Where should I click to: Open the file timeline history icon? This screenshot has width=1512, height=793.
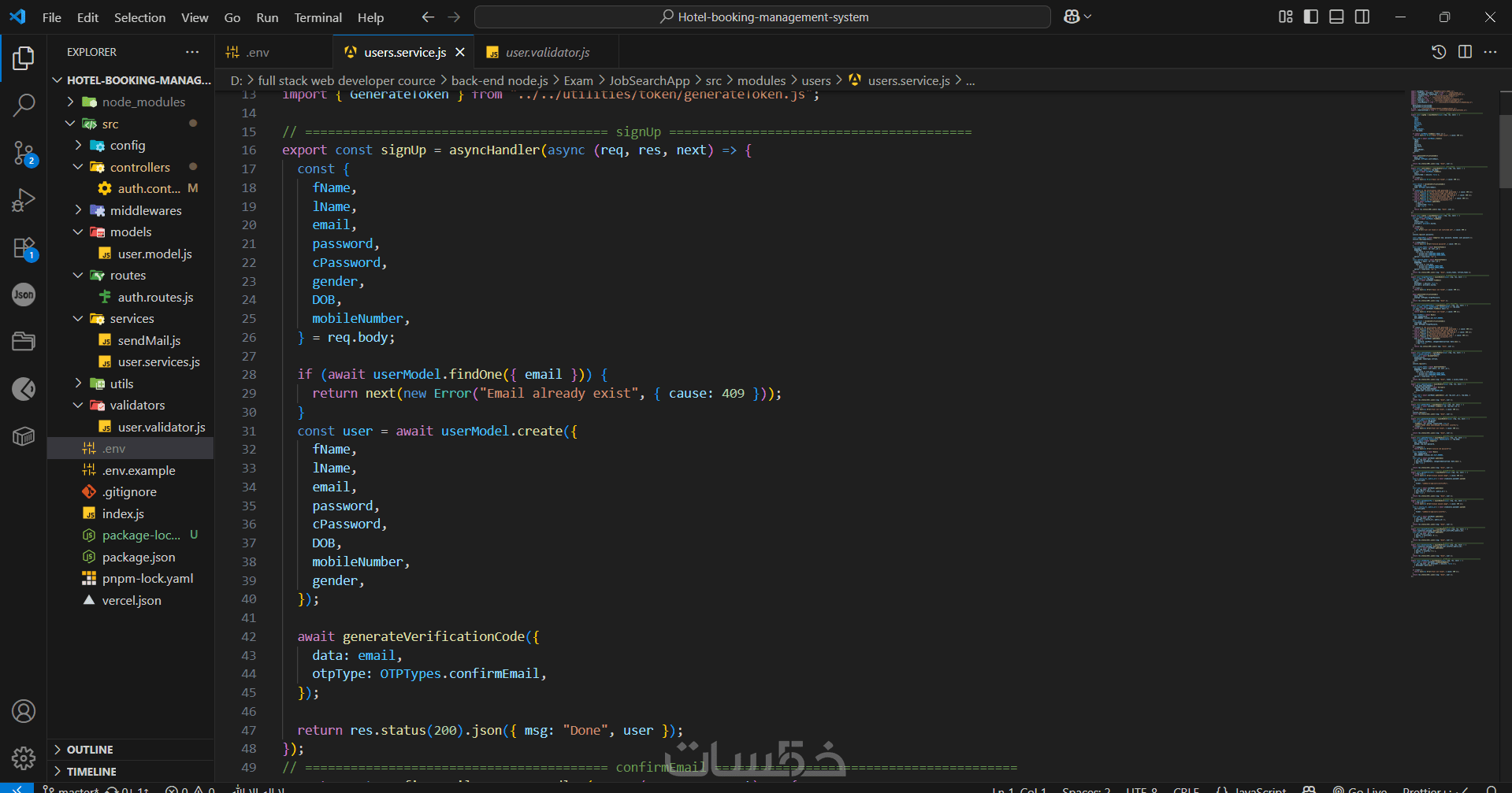(1439, 52)
